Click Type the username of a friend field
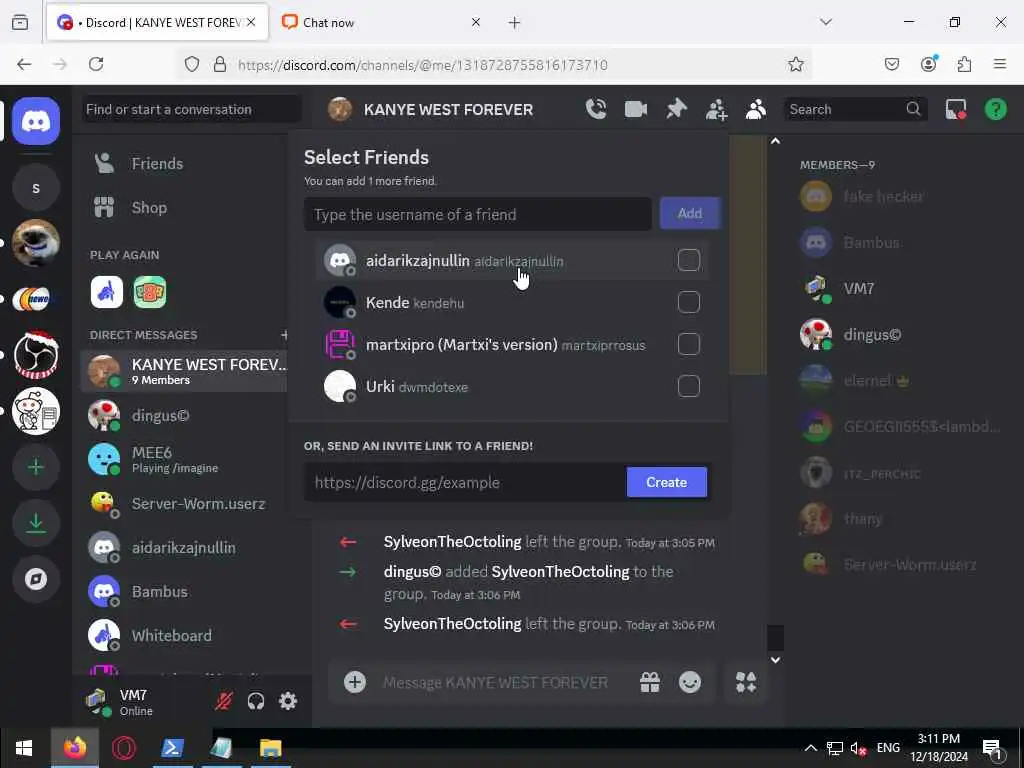The image size is (1024, 768). coord(477,214)
